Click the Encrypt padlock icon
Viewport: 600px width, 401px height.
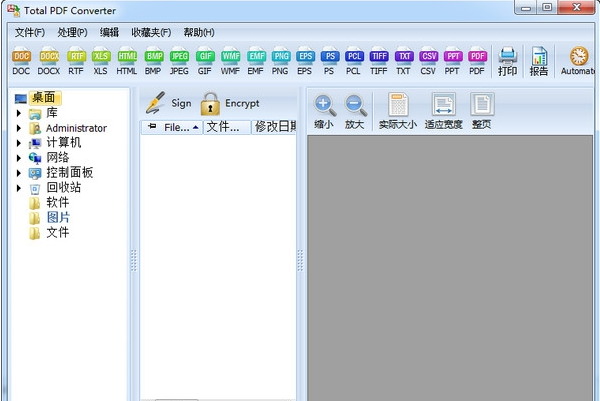210,103
